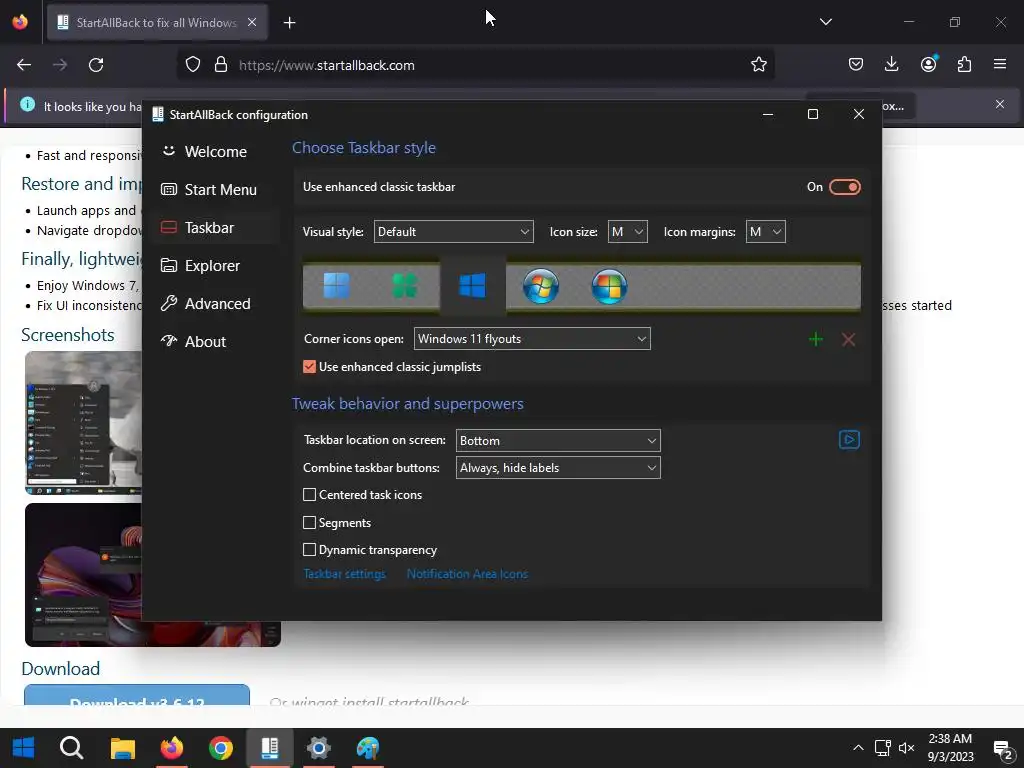The height and width of the screenshot is (768, 1024).
Task: View site security lock info
Action: pyautogui.click(x=221, y=65)
